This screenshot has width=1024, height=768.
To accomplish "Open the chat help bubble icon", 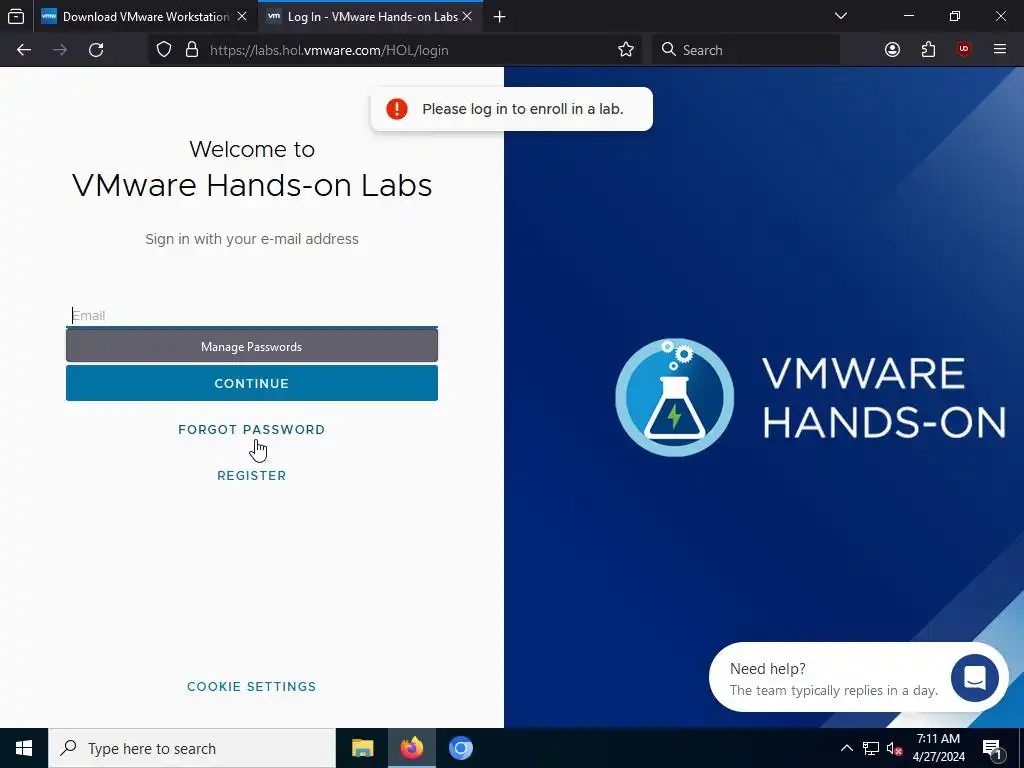I will point(974,678).
